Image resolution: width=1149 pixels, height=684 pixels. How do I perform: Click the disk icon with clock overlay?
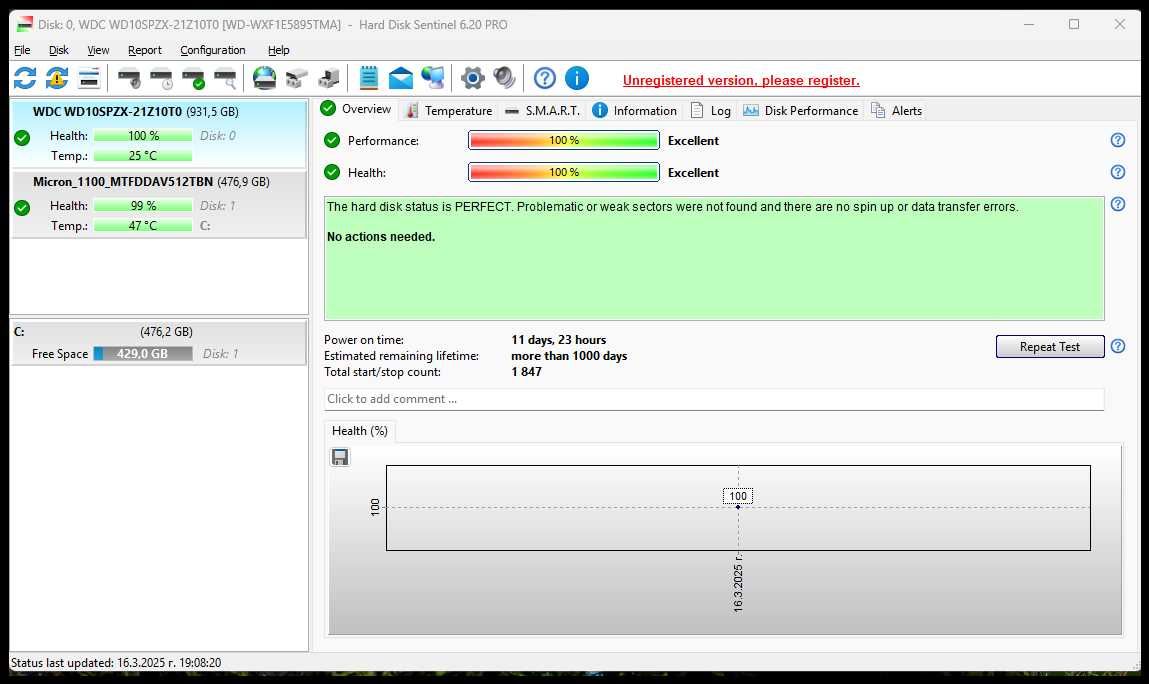click(x=161, y=78)
